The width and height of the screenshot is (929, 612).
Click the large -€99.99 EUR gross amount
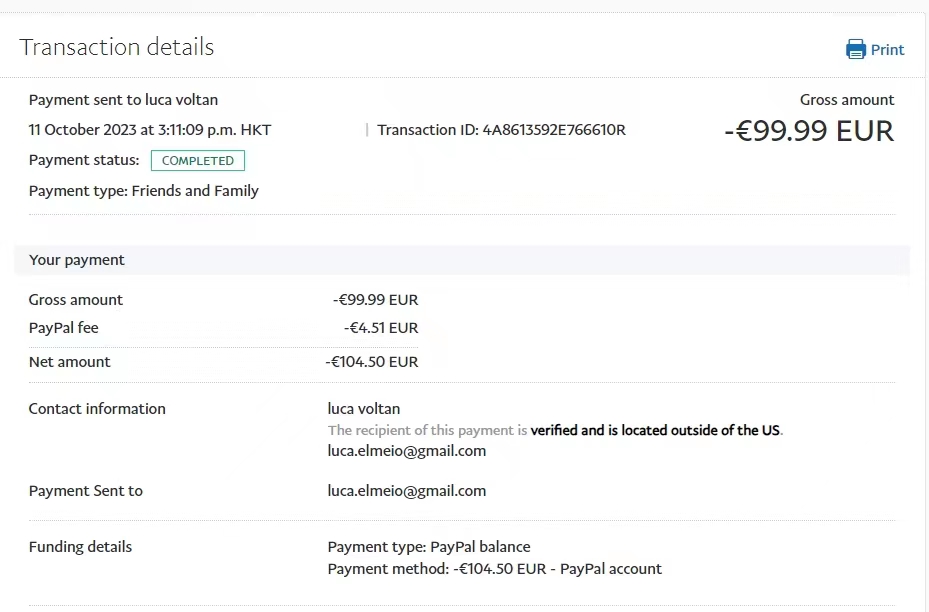coord(808,131)
